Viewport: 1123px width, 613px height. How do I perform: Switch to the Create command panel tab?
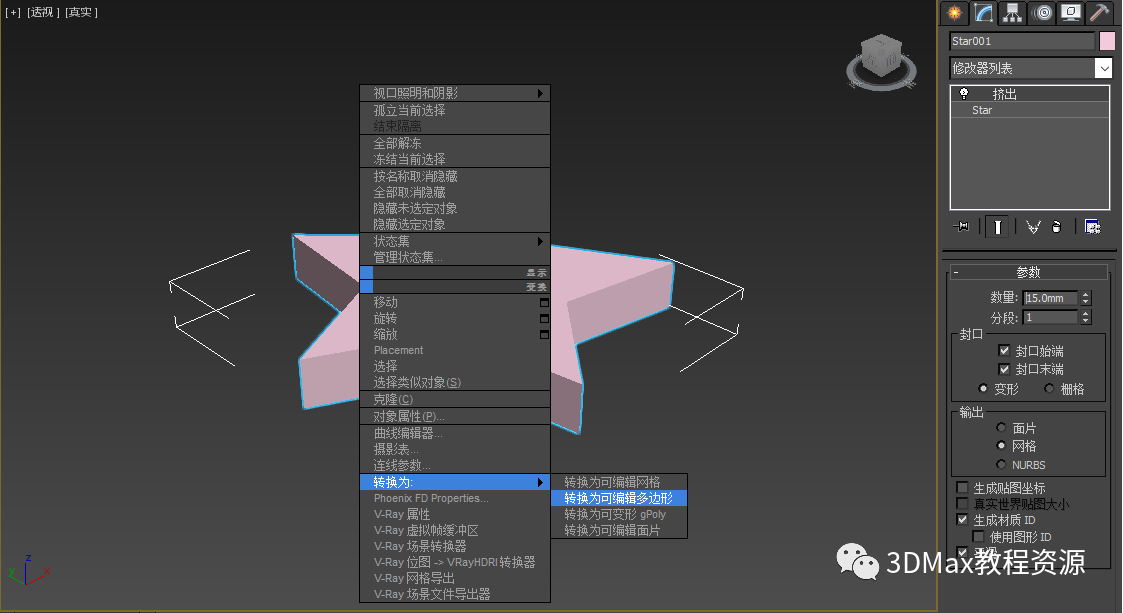click(953, 12)
